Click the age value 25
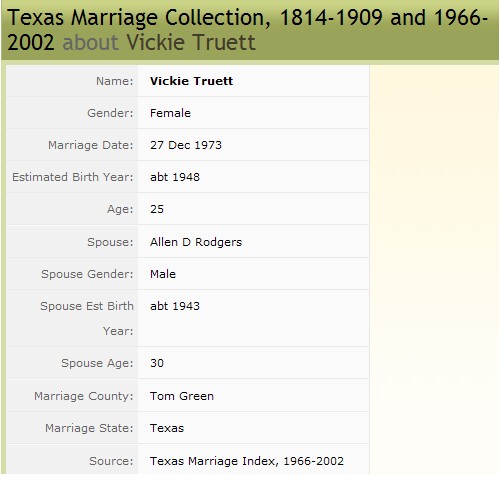Viewport: 500px width, 491px height. 157,209
